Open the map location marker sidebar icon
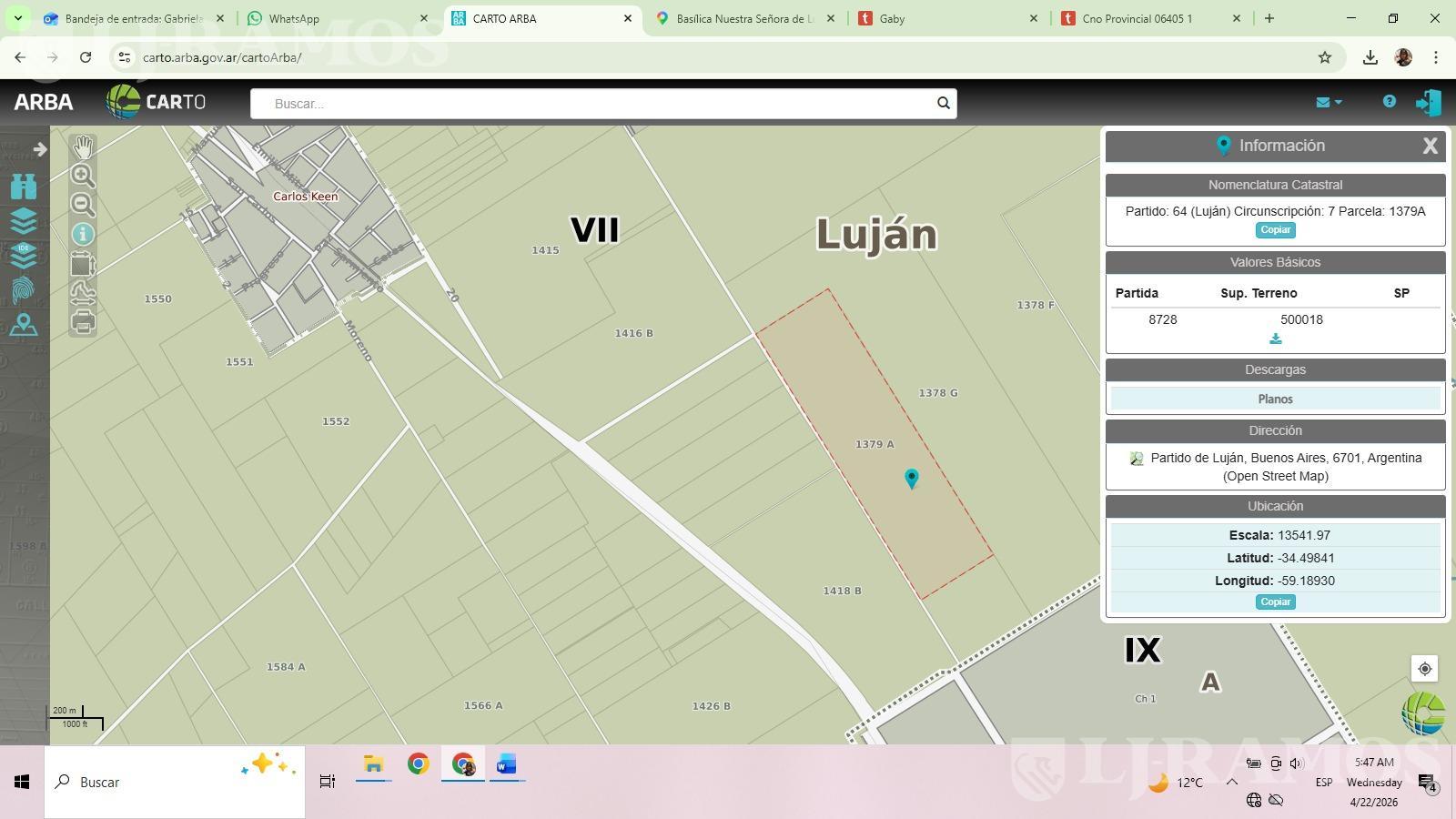 [24, 325]
